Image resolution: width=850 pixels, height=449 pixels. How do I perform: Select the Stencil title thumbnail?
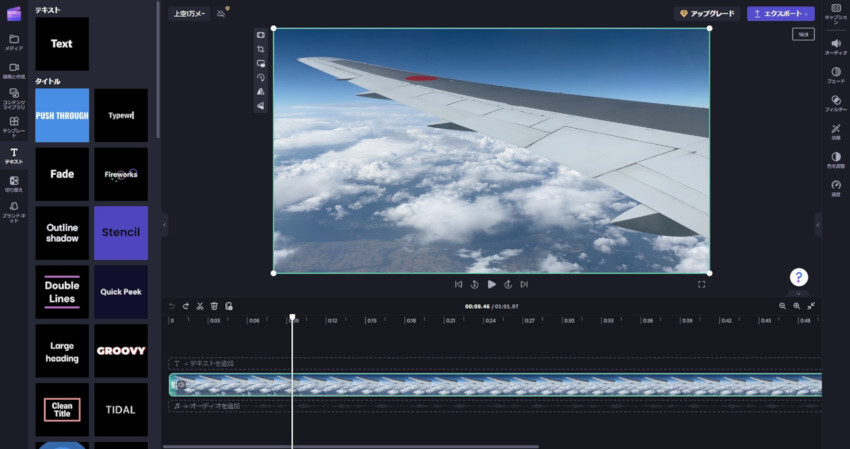tap(121, 232)
